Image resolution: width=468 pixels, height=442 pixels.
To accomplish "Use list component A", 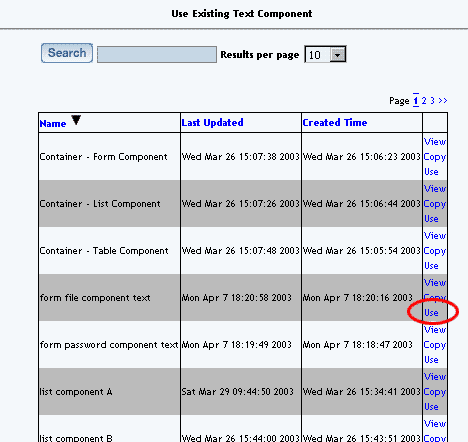I will [431, 407].
